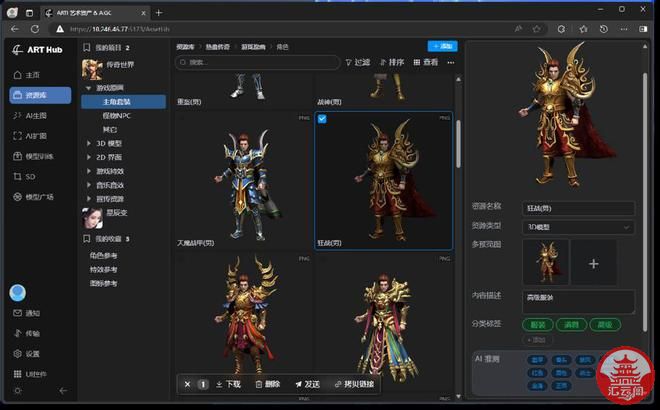The height and width of the screenshot is (410, 660).
Task: Open the 传奇世界 project
Action: coord(120,65)
